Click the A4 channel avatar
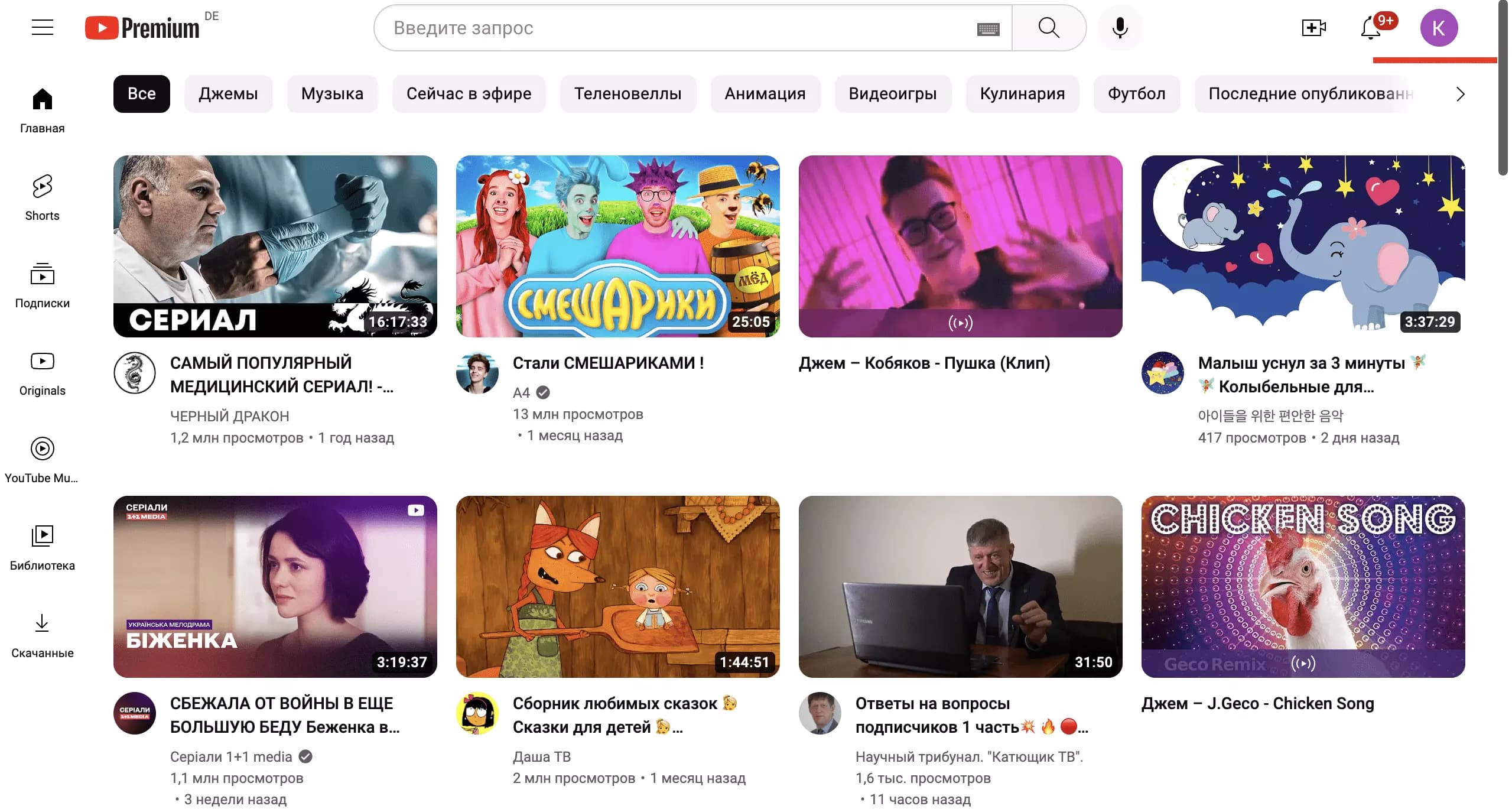The width and height of the screenshot is (1512, 809). tap(477, 373)
